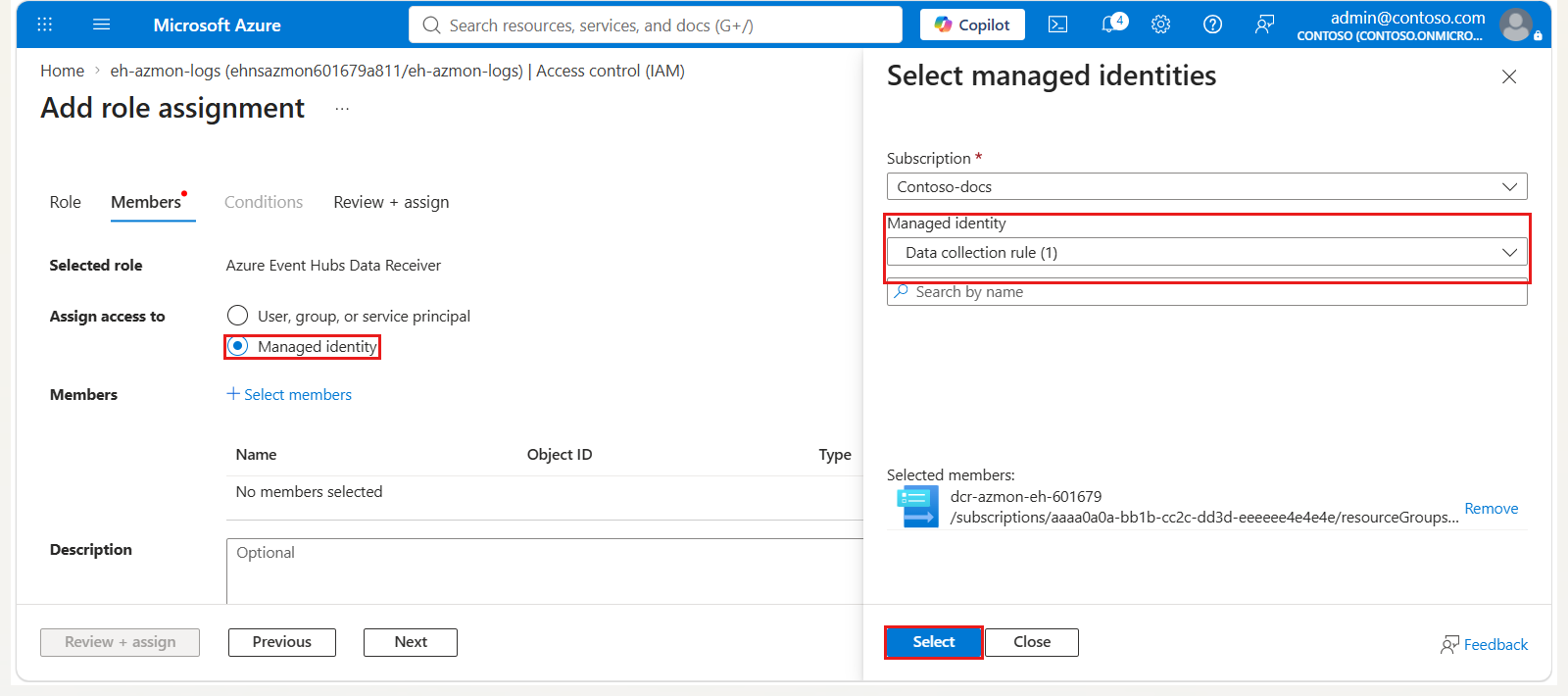Open the hamburger portal menu

coord(102,25)
